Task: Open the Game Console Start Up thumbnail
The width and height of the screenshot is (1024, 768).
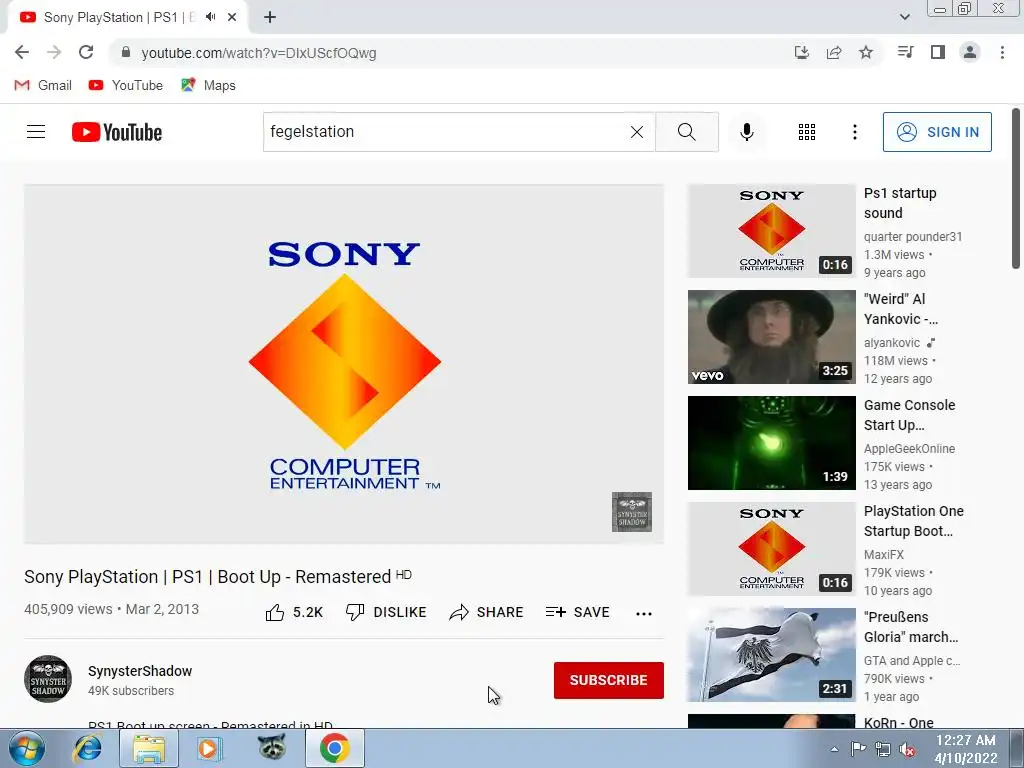Action: (771, 443)
